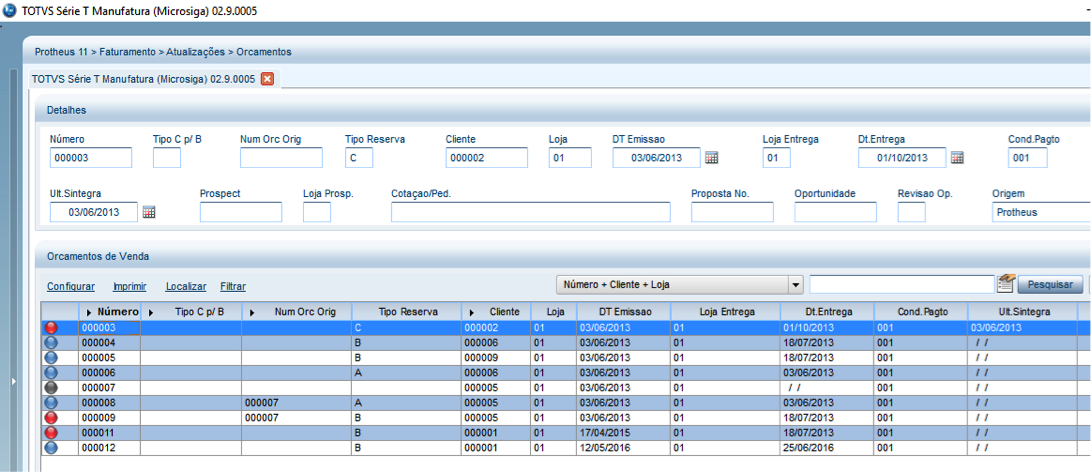Screen dimensions: 1091x472
Task: Open calendar picker for Ult.Sintegra
Action: [x=149, y=212]
